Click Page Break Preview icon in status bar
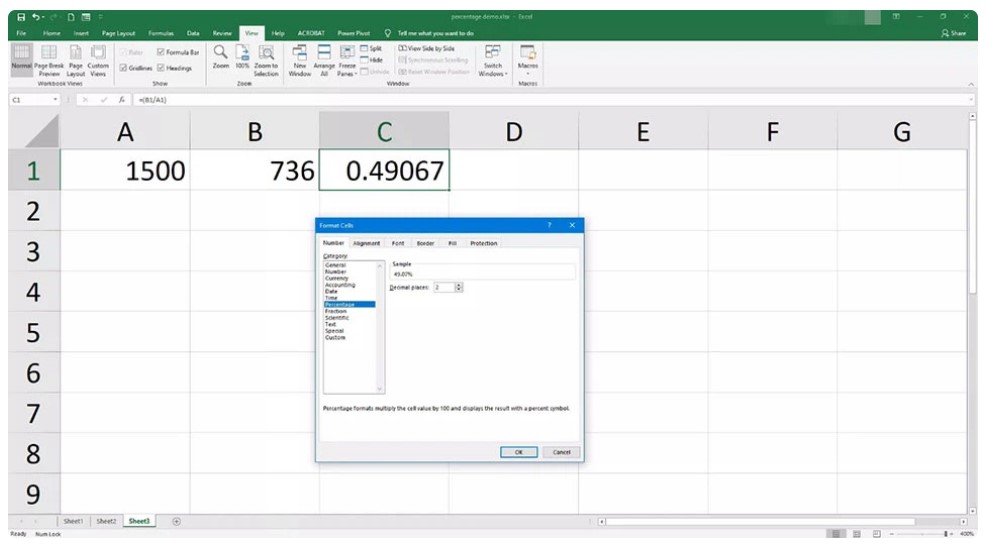The width and height of the screenshot is (986, 548). [x=877, y=534]
